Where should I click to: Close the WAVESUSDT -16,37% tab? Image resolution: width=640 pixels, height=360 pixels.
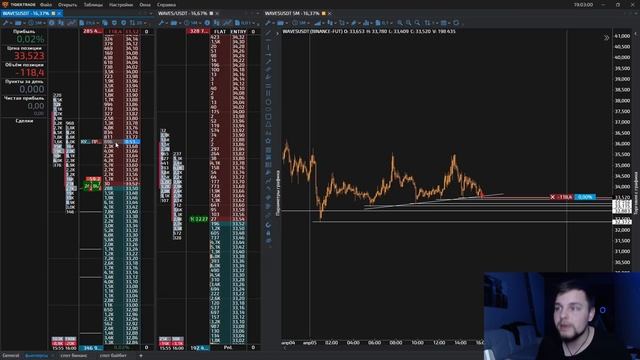click(x=60, y=13)
